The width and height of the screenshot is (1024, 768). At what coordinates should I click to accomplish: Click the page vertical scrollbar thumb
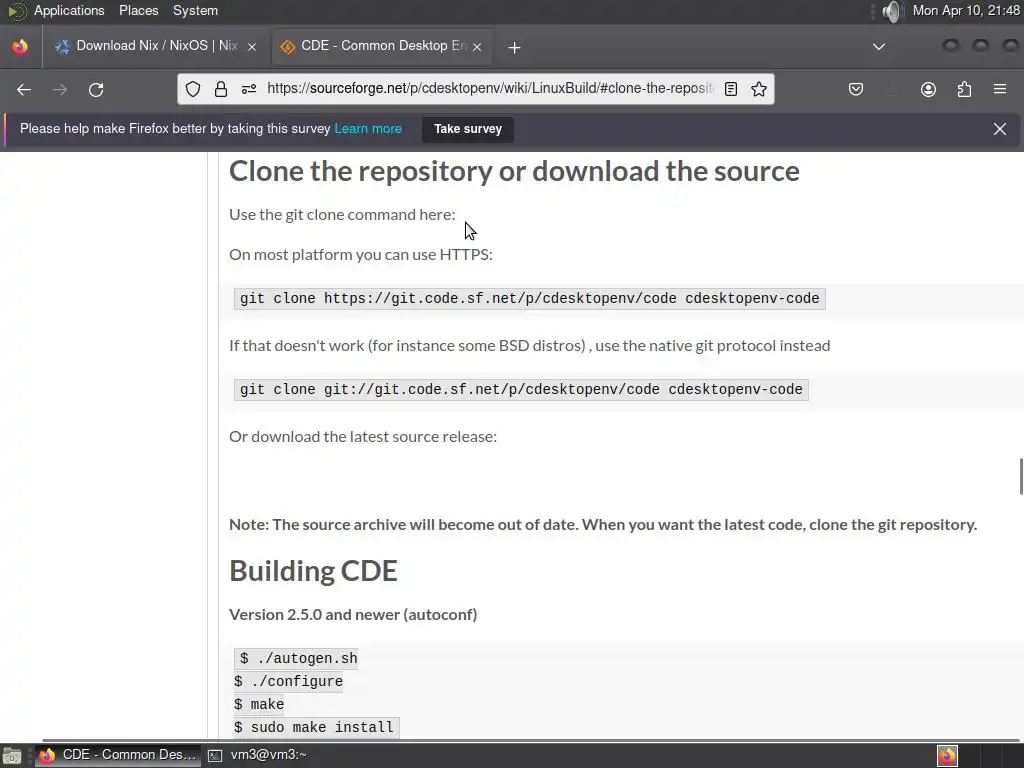point(1021,477)
